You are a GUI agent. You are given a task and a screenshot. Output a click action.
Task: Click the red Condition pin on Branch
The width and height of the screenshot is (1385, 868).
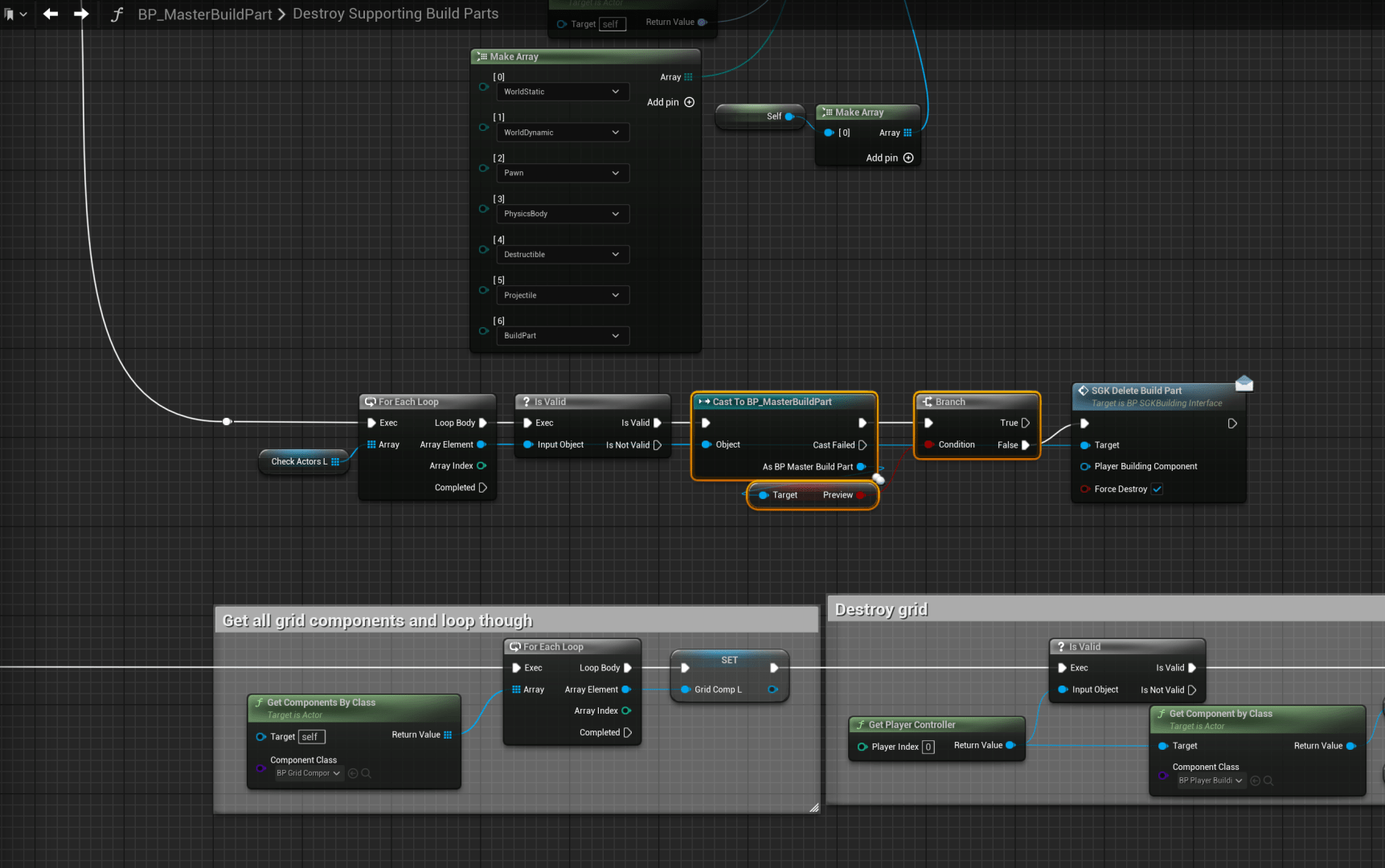click(x=929, y=444)
